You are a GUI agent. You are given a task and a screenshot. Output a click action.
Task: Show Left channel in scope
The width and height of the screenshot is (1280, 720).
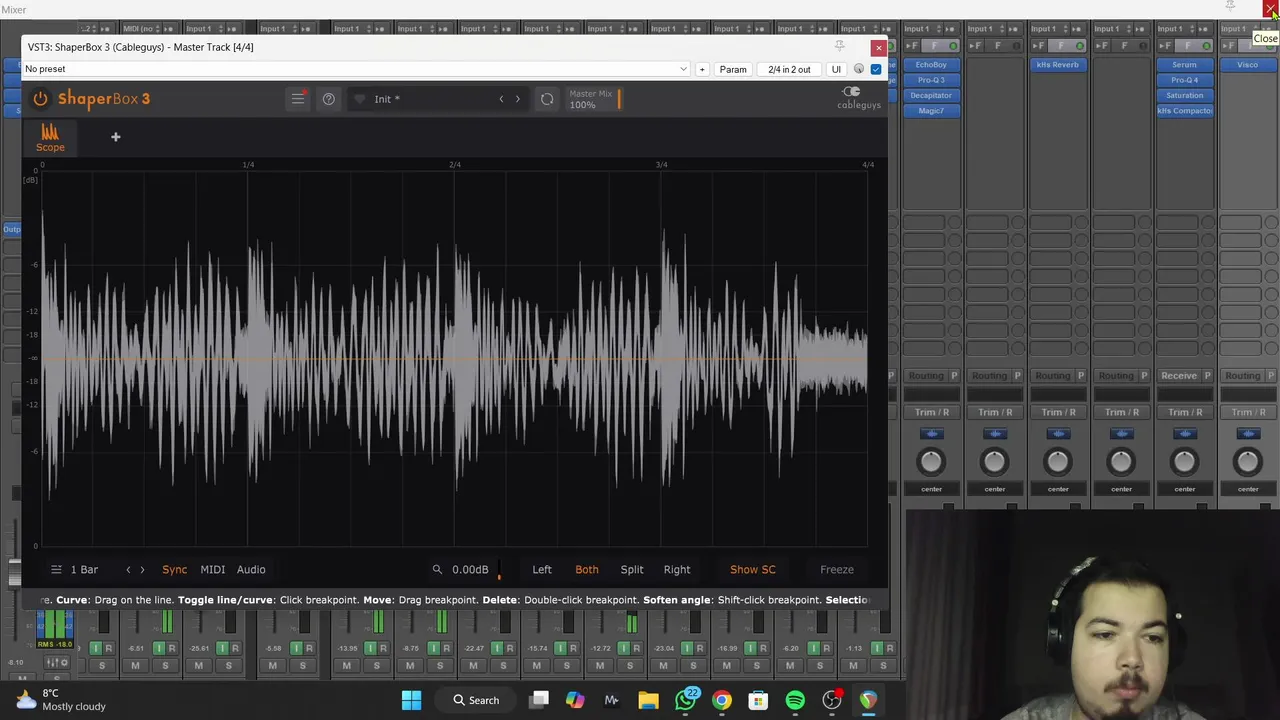(x=541, y=570)
